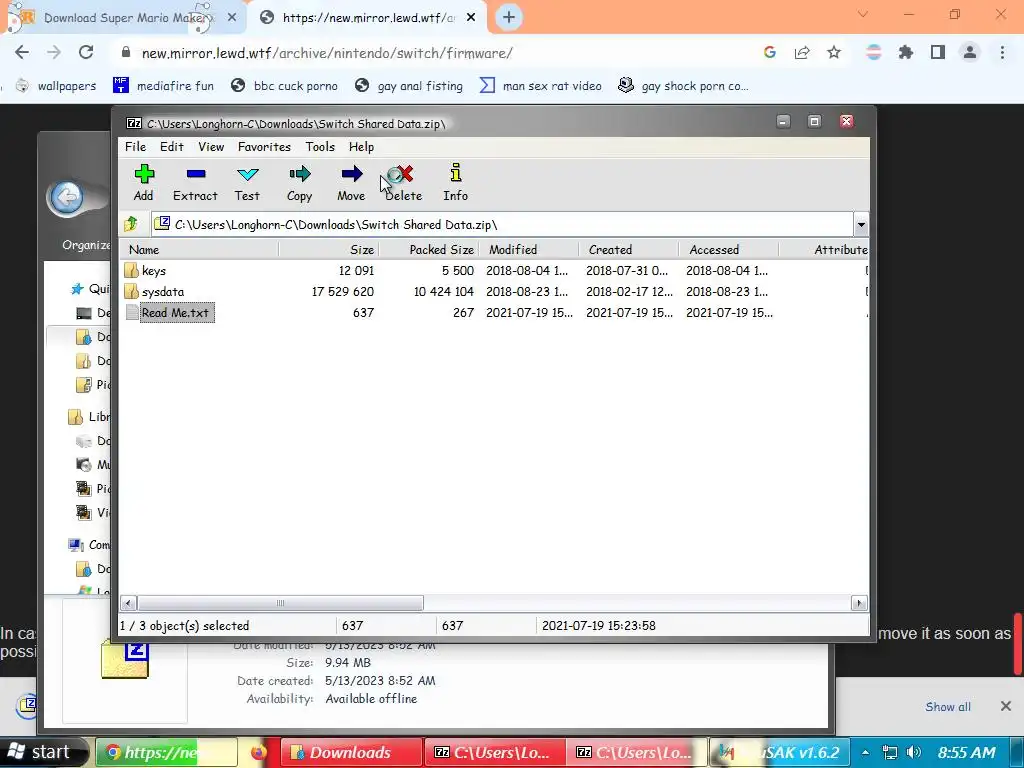Click the left scroll arrow in 7-Zip
Screen dimensions: 1024x768
point(129,603)
